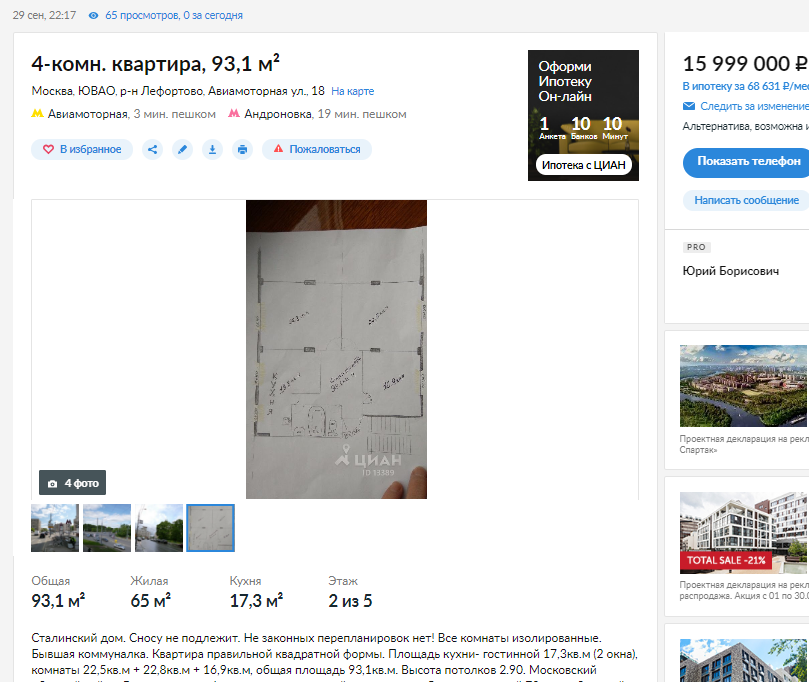Click the print icon
809x682 pixels.
tap(242, 150)
